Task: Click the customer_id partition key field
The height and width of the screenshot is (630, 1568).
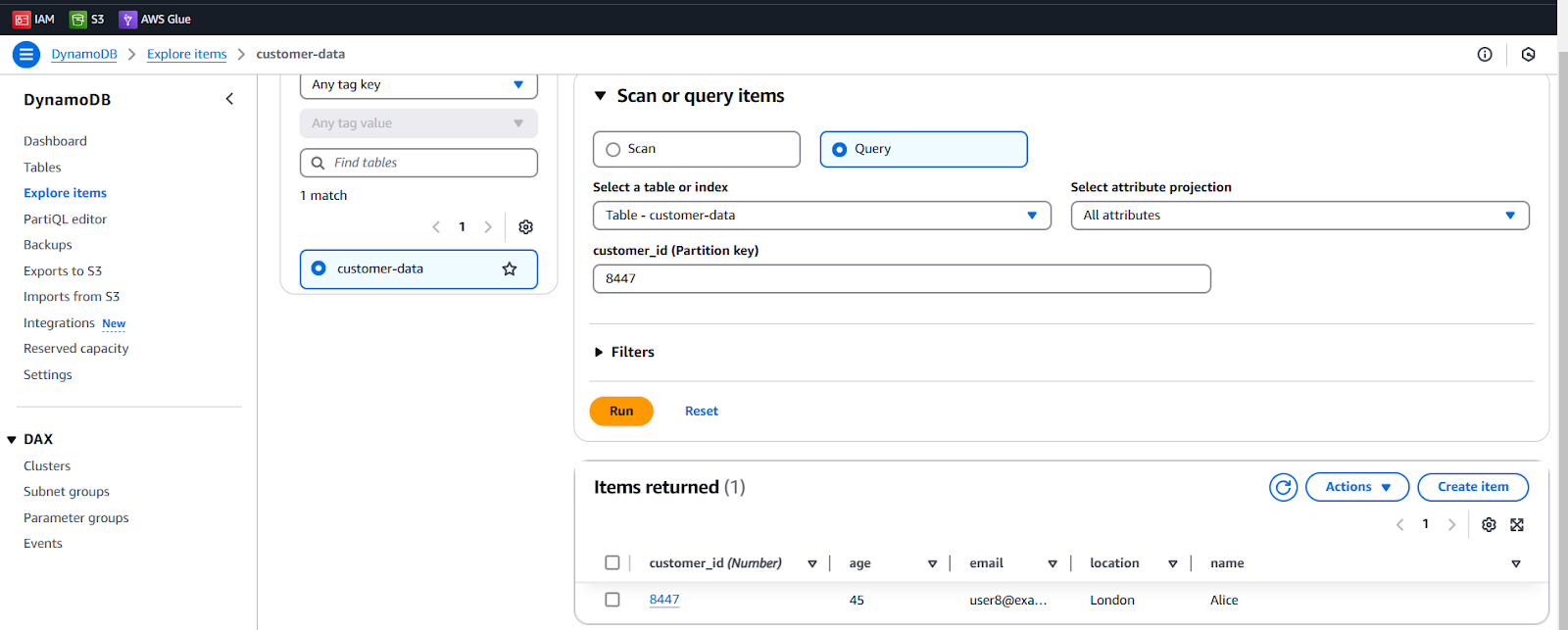Action: (x=902, y=279)
